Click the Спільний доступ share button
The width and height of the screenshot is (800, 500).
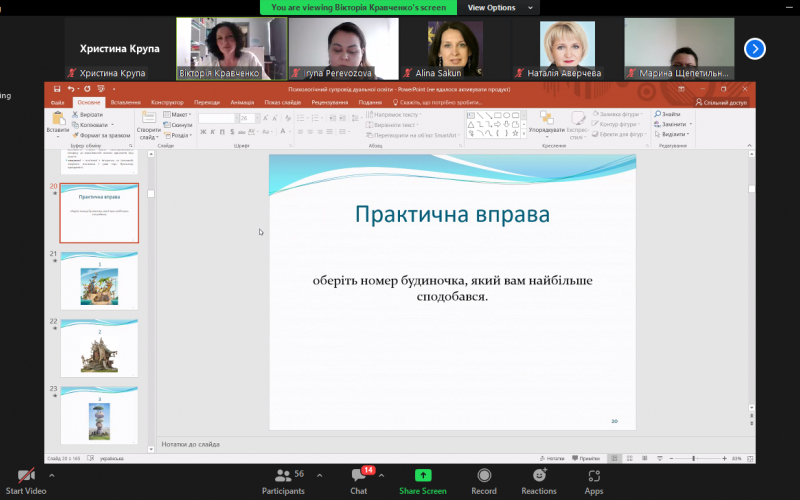(721, 103)
